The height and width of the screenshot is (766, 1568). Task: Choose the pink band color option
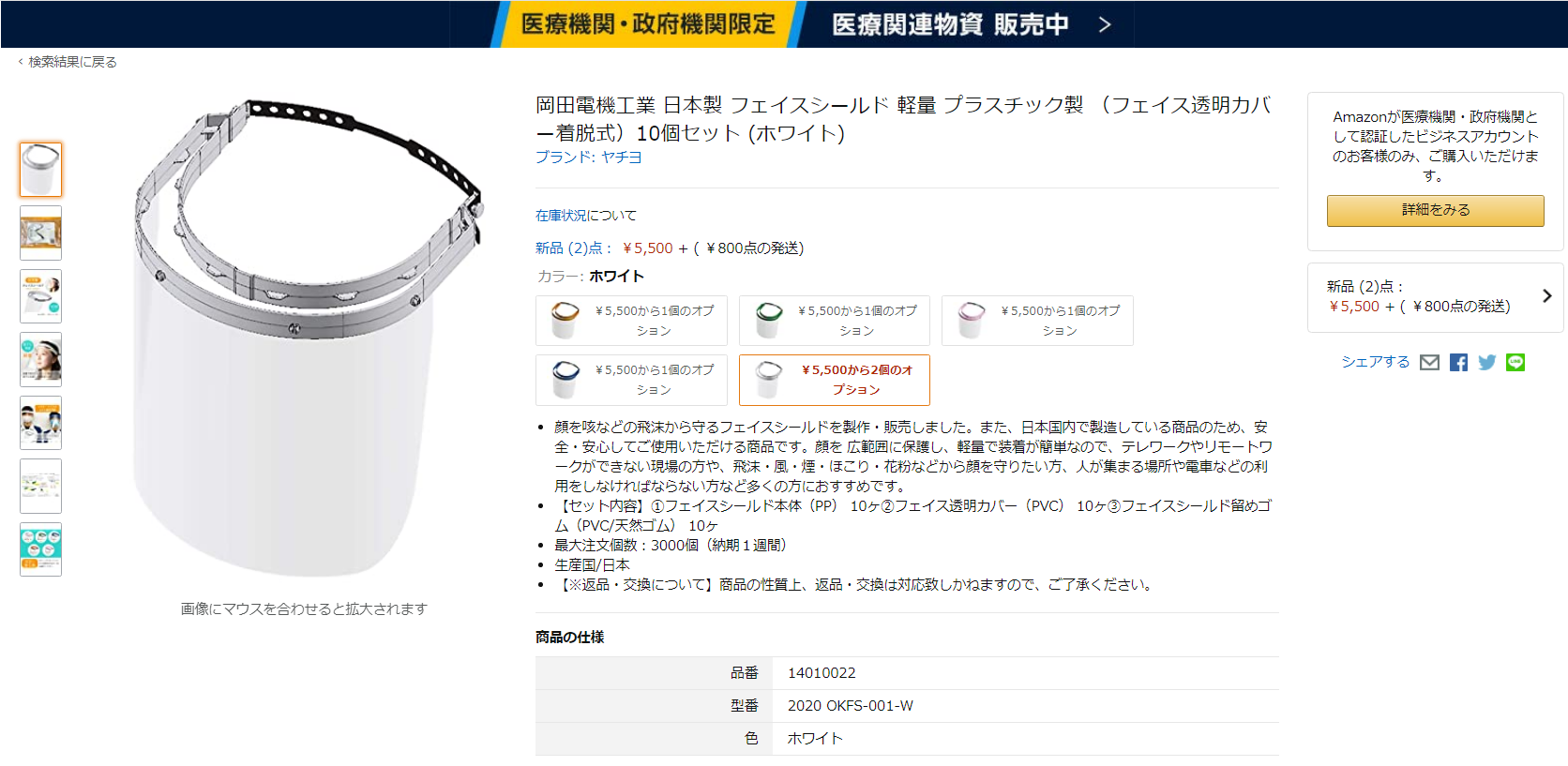(1037, 321)
